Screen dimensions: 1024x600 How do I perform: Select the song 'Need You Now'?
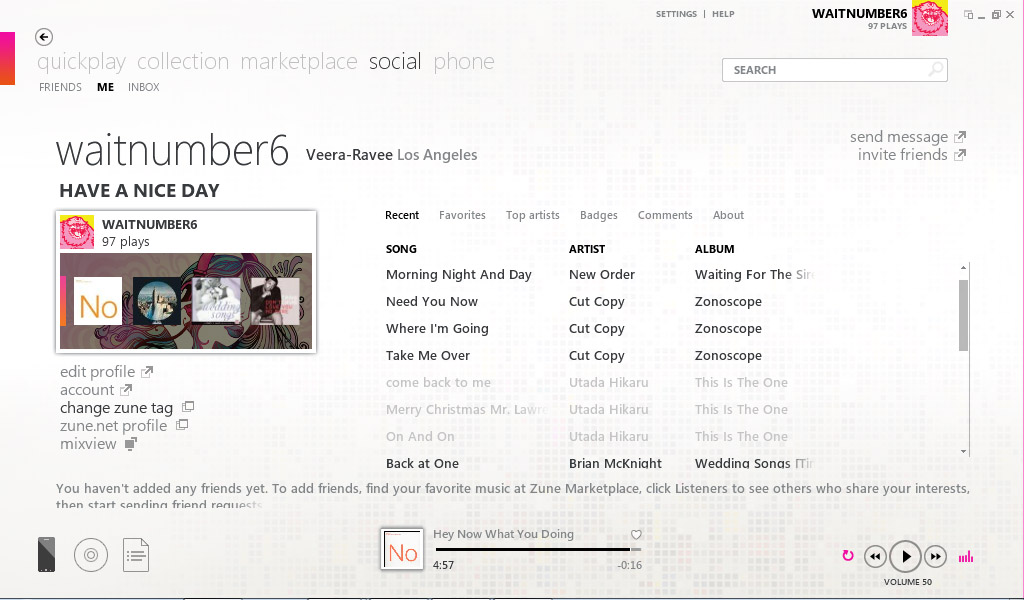point(432,302)
